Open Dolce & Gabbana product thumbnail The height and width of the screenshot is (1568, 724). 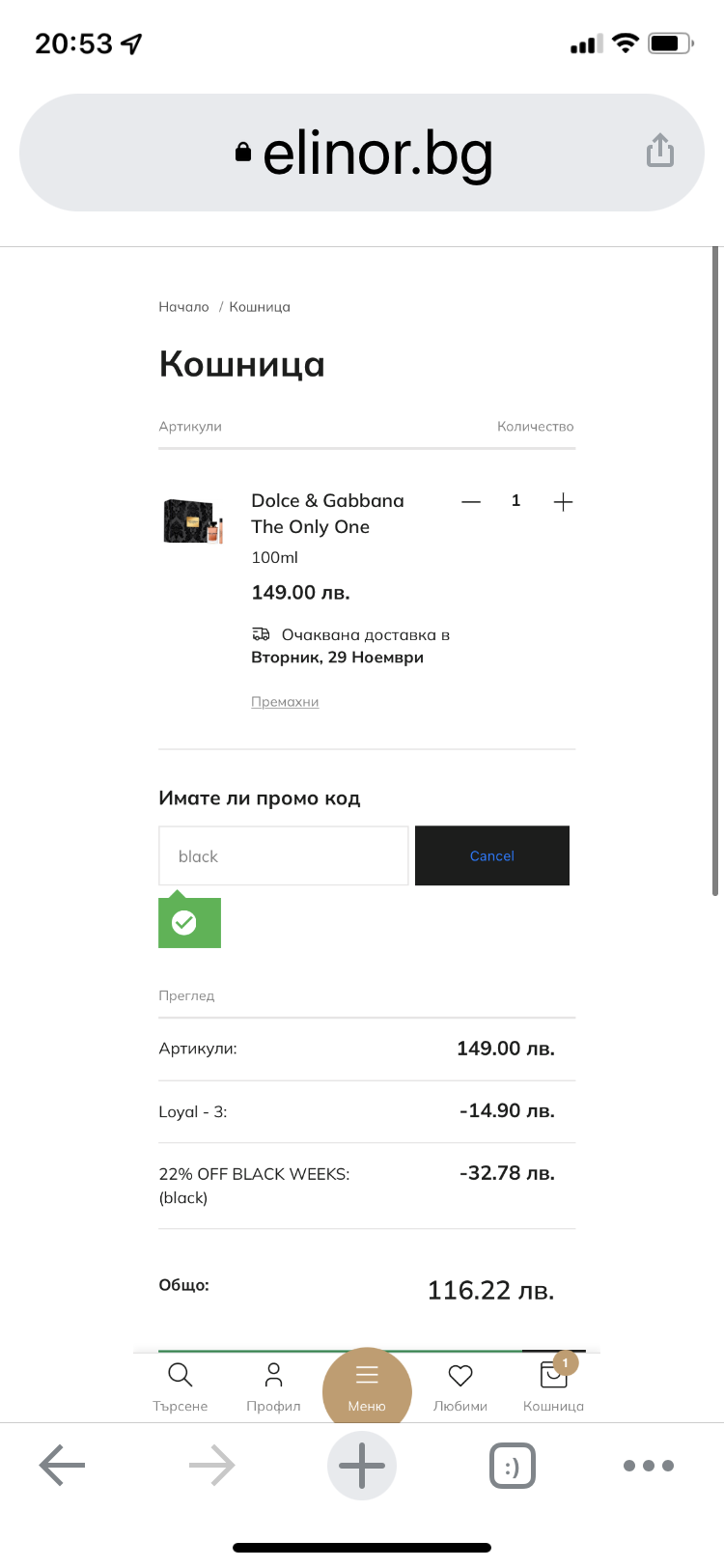[x=194, y=521]
